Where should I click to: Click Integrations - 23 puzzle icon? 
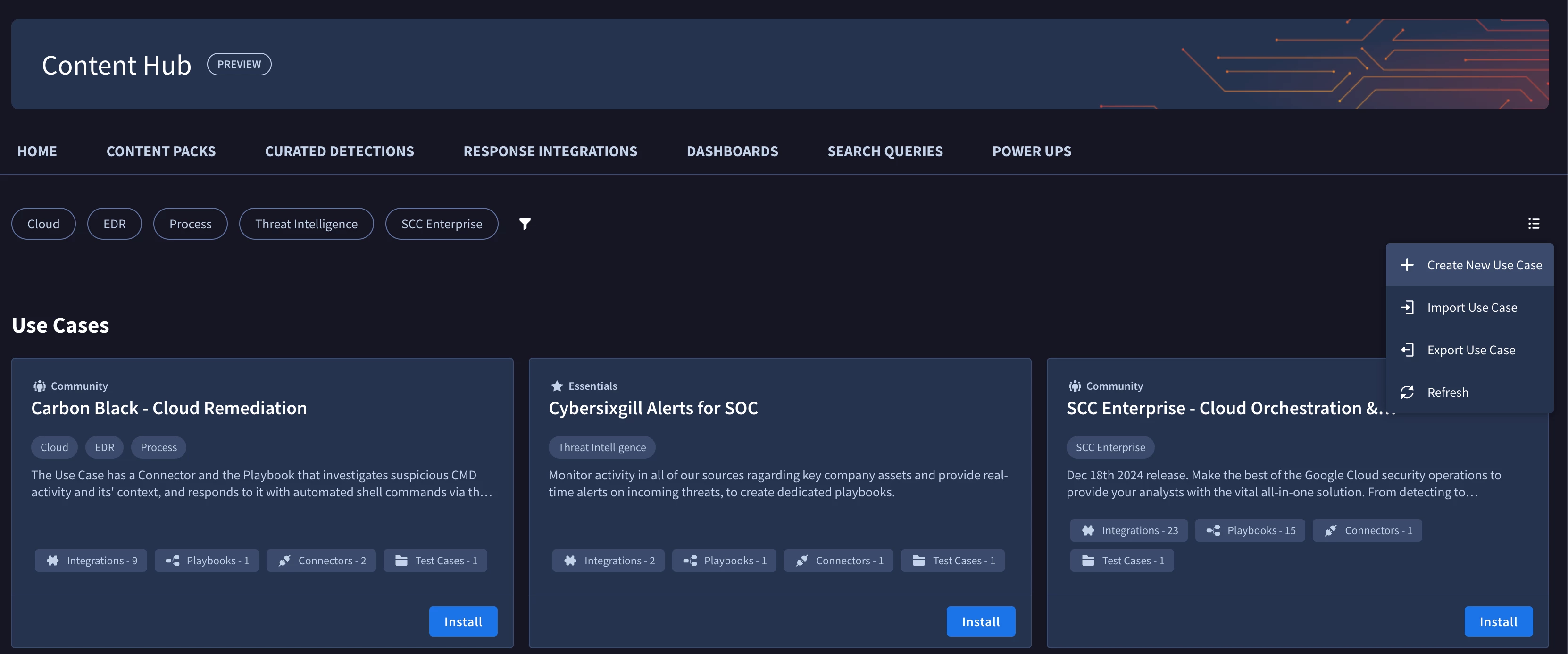pos(1088,530)
